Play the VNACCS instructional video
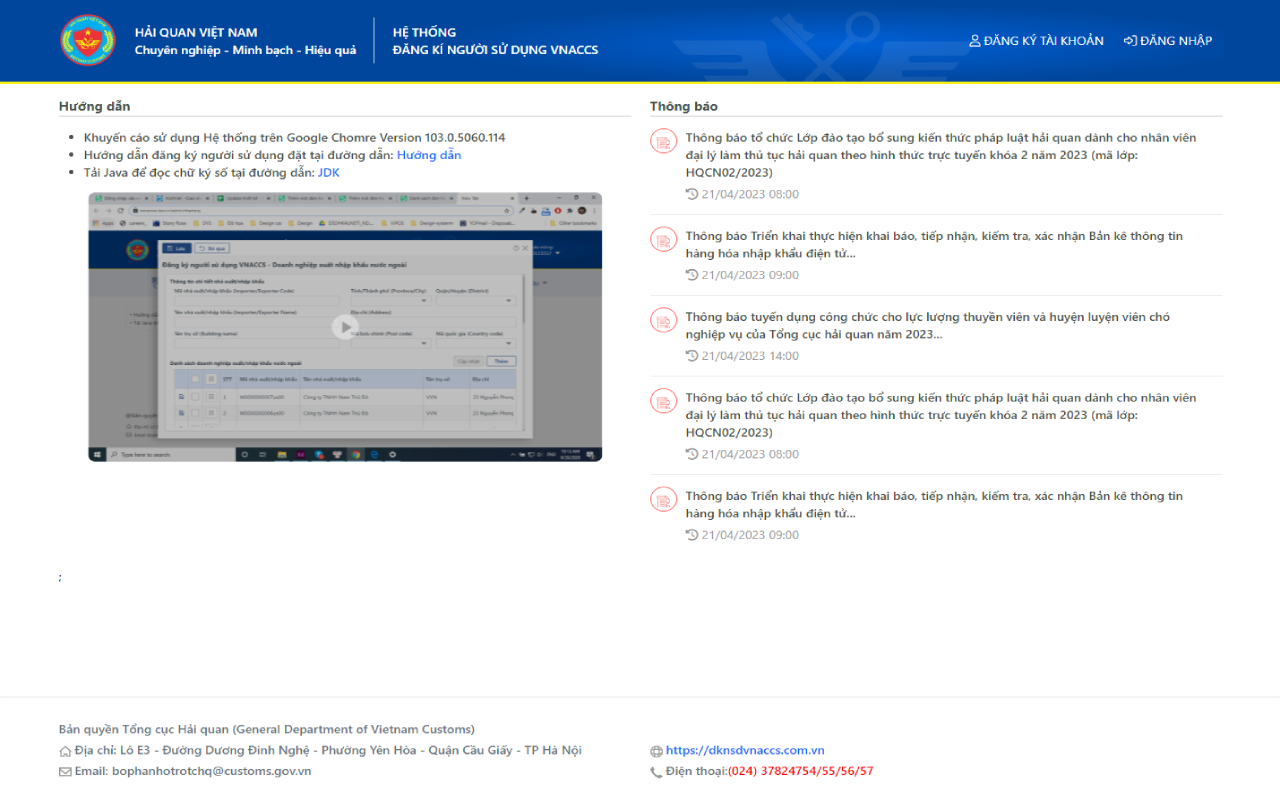This screenshot has width=1280, height=800. tap(344, 327)
